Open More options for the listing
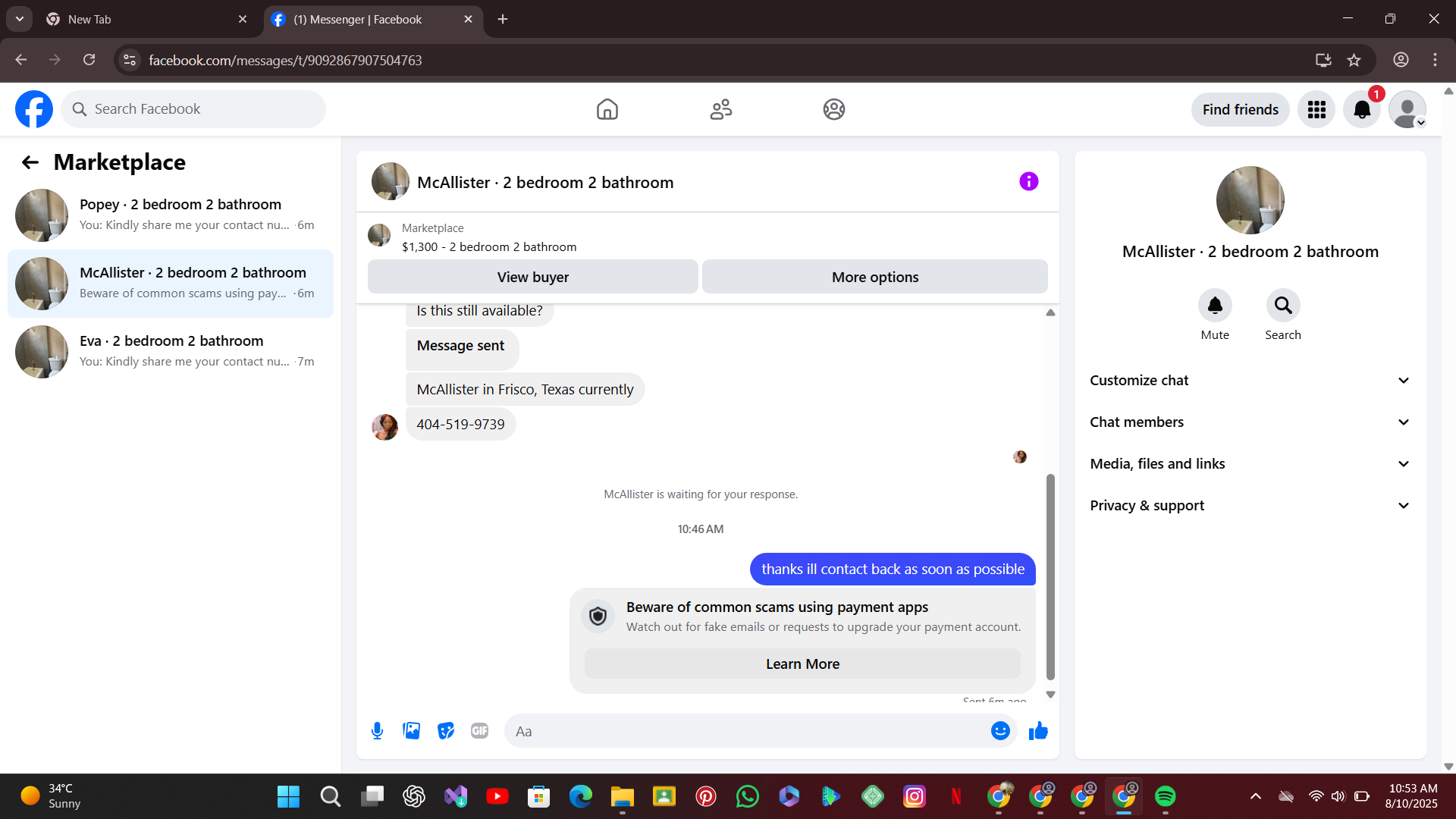 pos(875,277)
